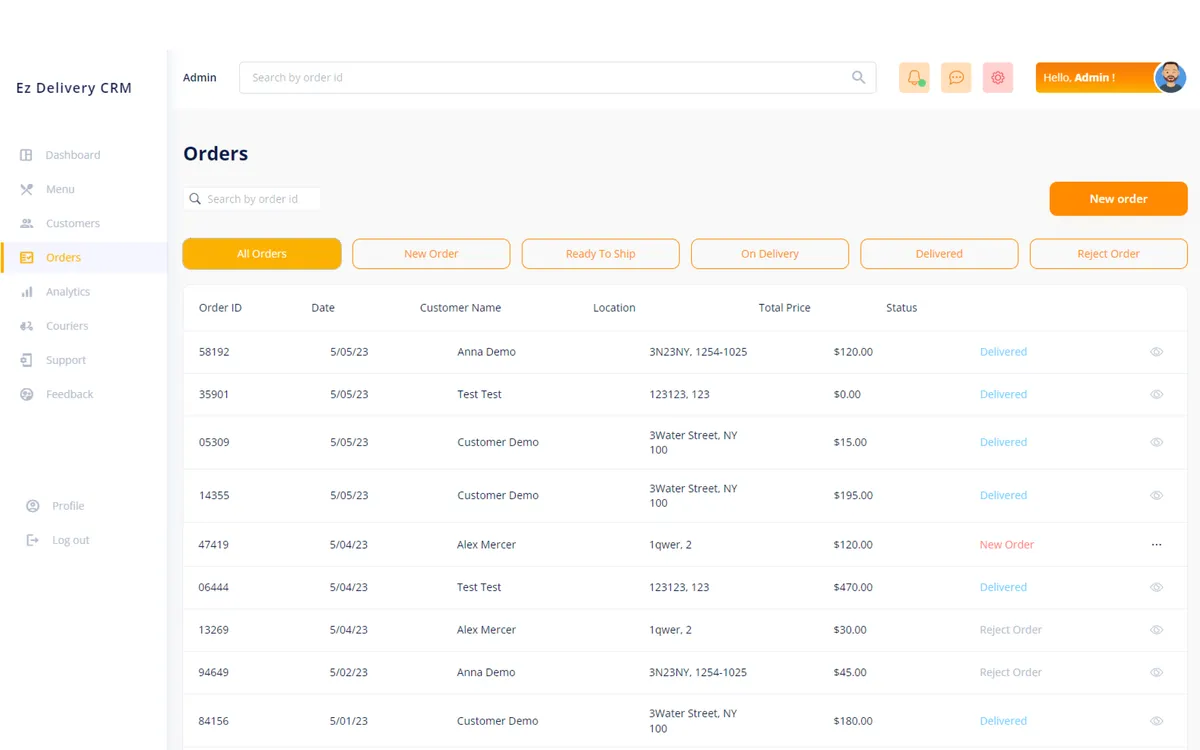Focus the Orders page search field
The height and width of the screenshot is (750, 1200).
pyautogui.click(x=252, y=199)
